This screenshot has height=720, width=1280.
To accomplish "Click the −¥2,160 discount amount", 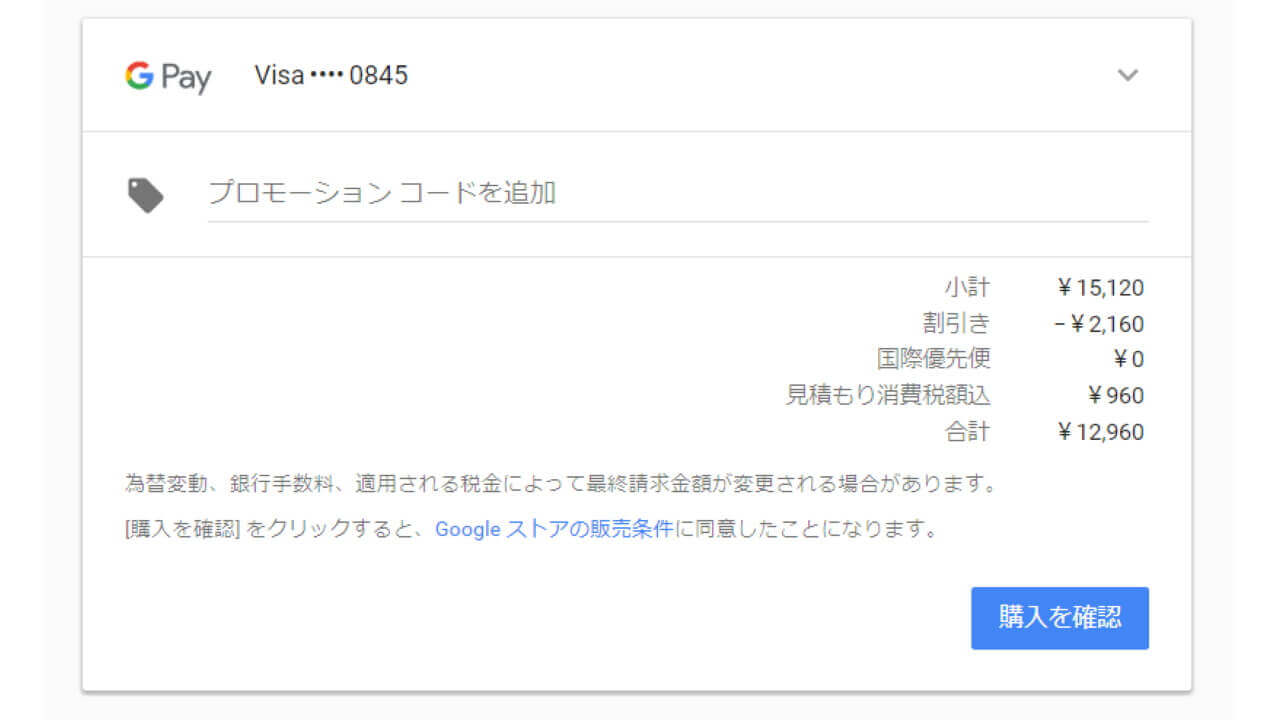I will tap(1098, 325).
